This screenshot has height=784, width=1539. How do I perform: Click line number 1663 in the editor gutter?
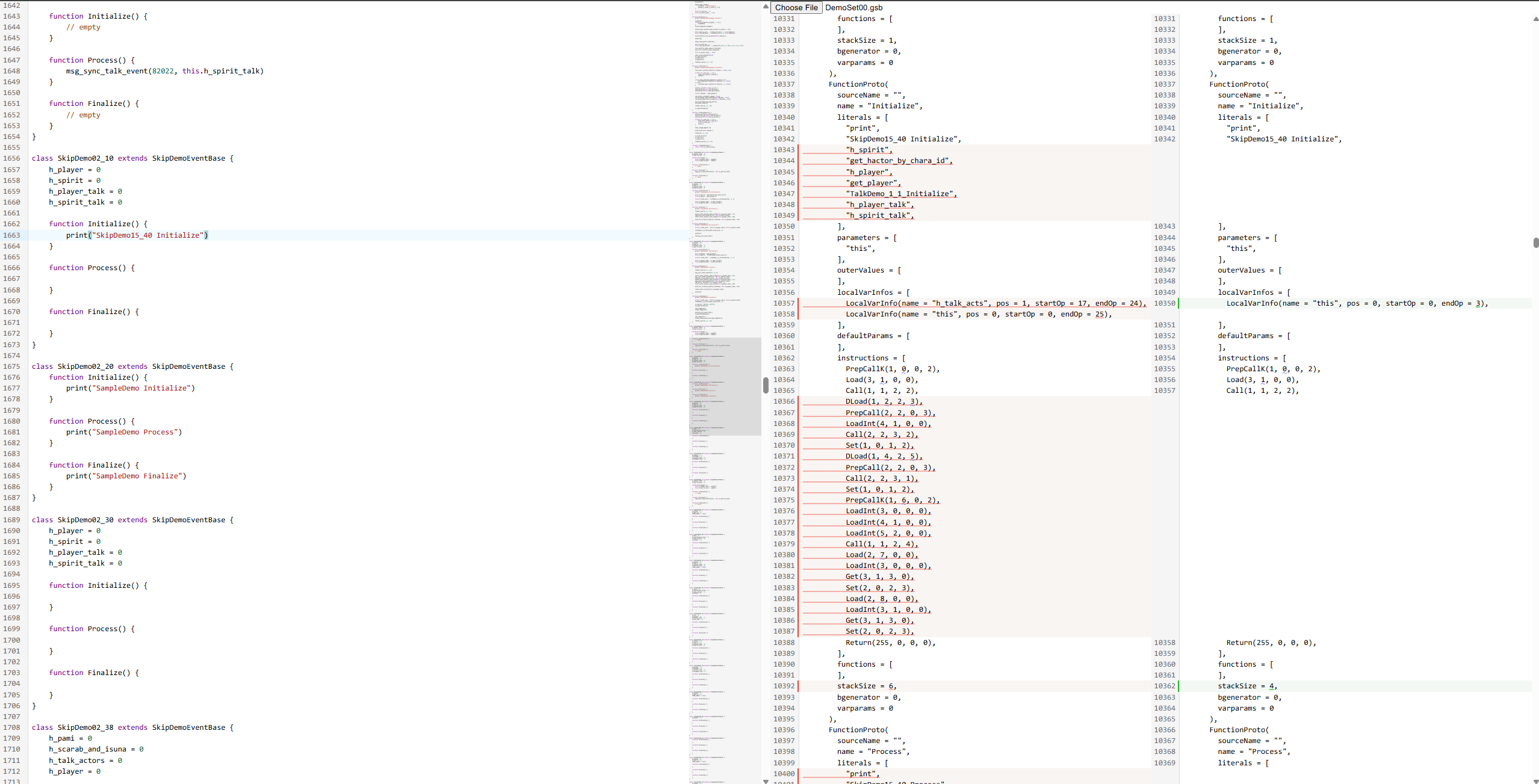(11, 235)
